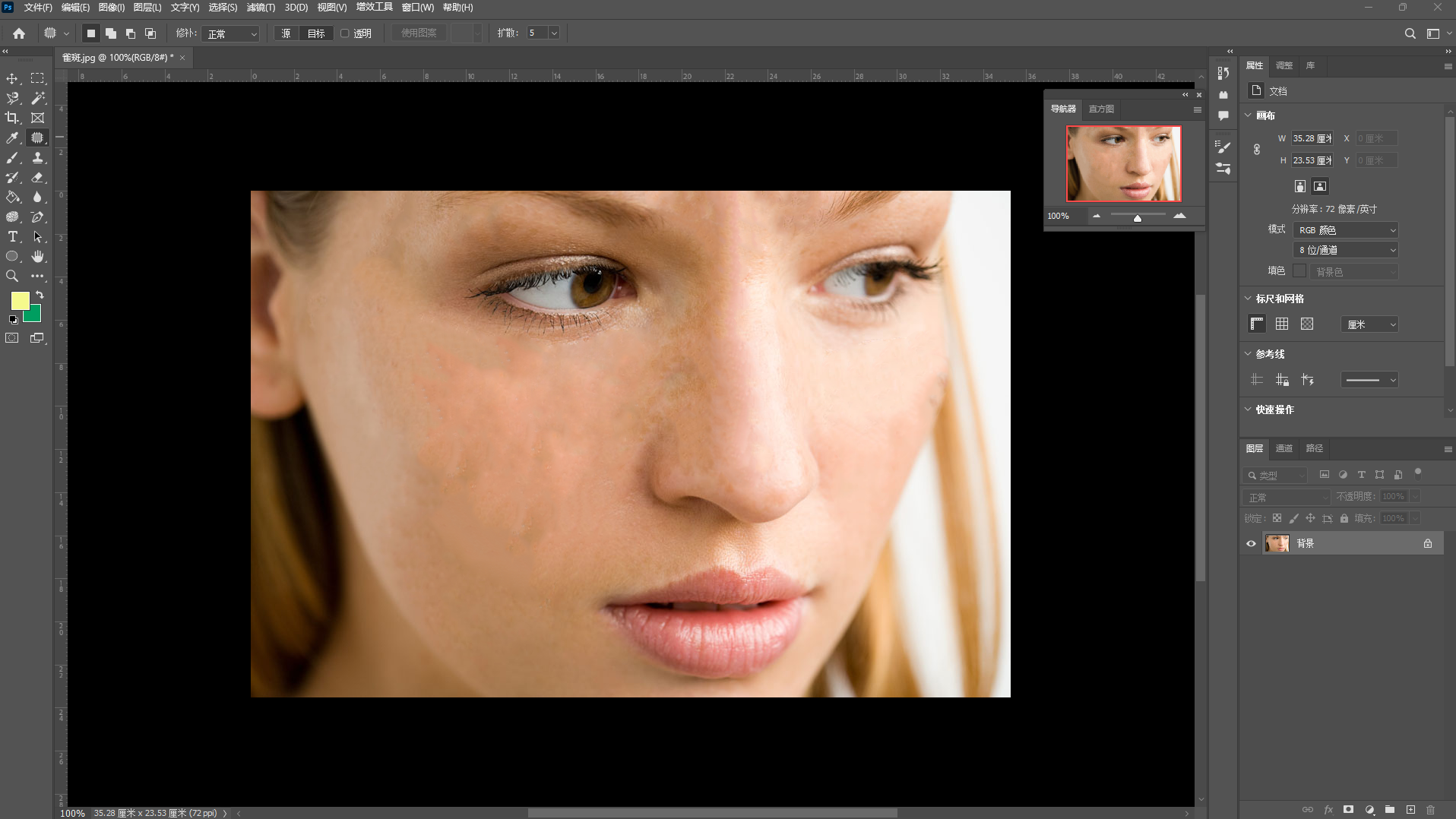Switch to the 路径 tab

click(1314, 448)
